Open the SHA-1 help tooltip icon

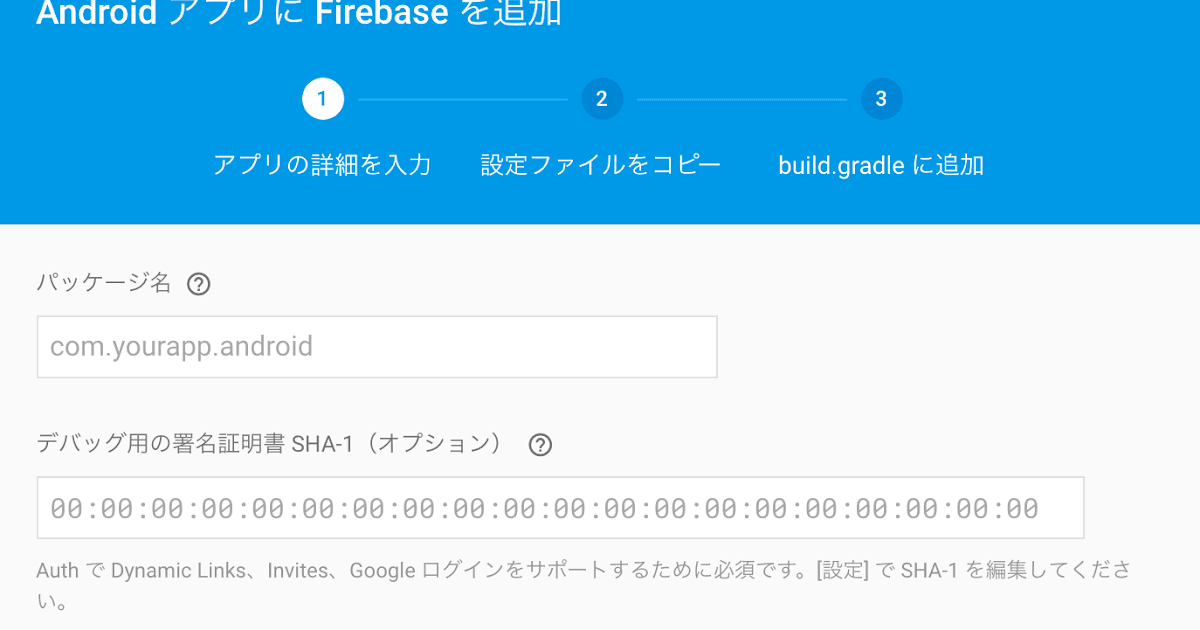click(540, 444)
